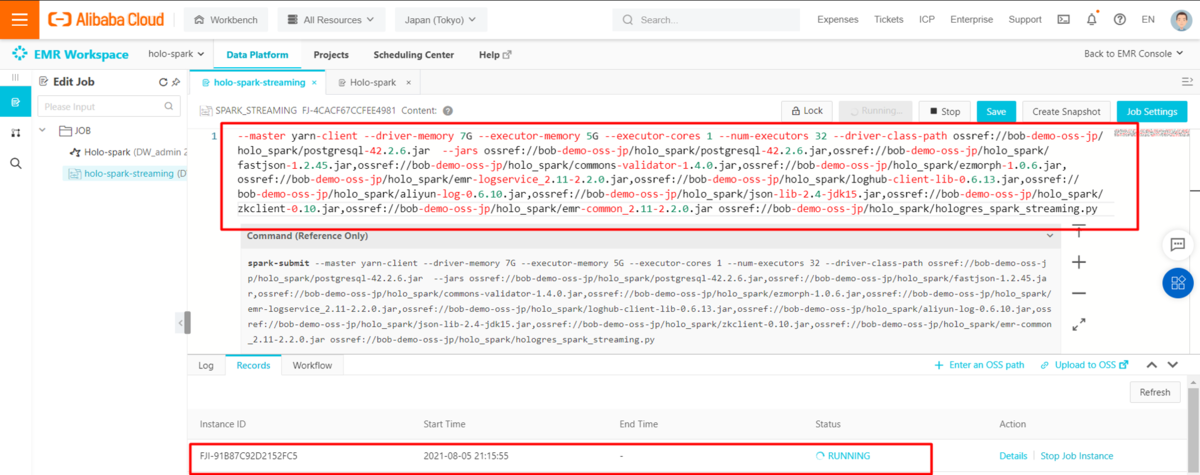Open the help question mark icon
The image size is (1200, 475).
[x=1119, y=19]
